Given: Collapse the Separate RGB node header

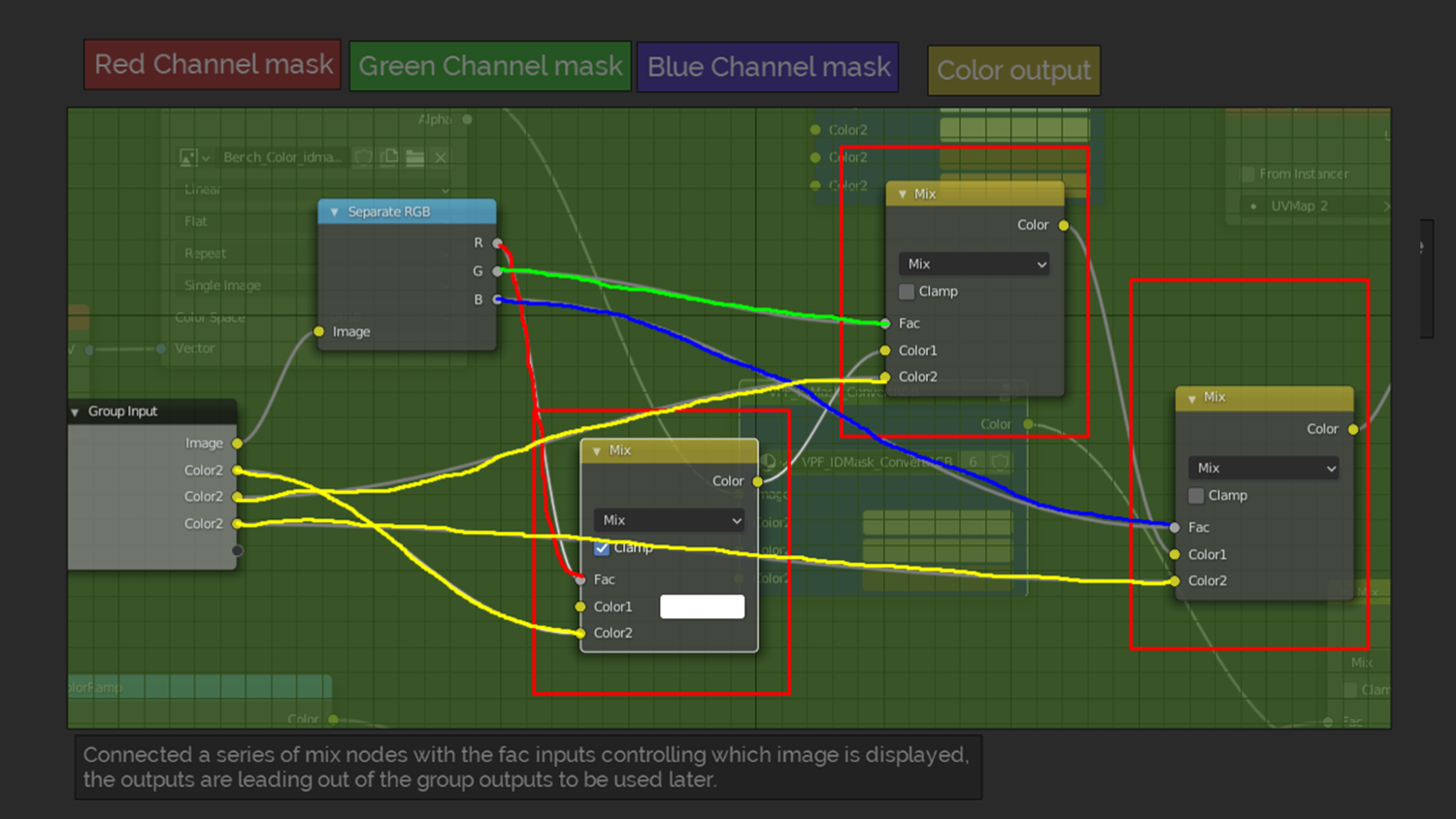Looking at the screenshot, I should click(x=334, y=212).
